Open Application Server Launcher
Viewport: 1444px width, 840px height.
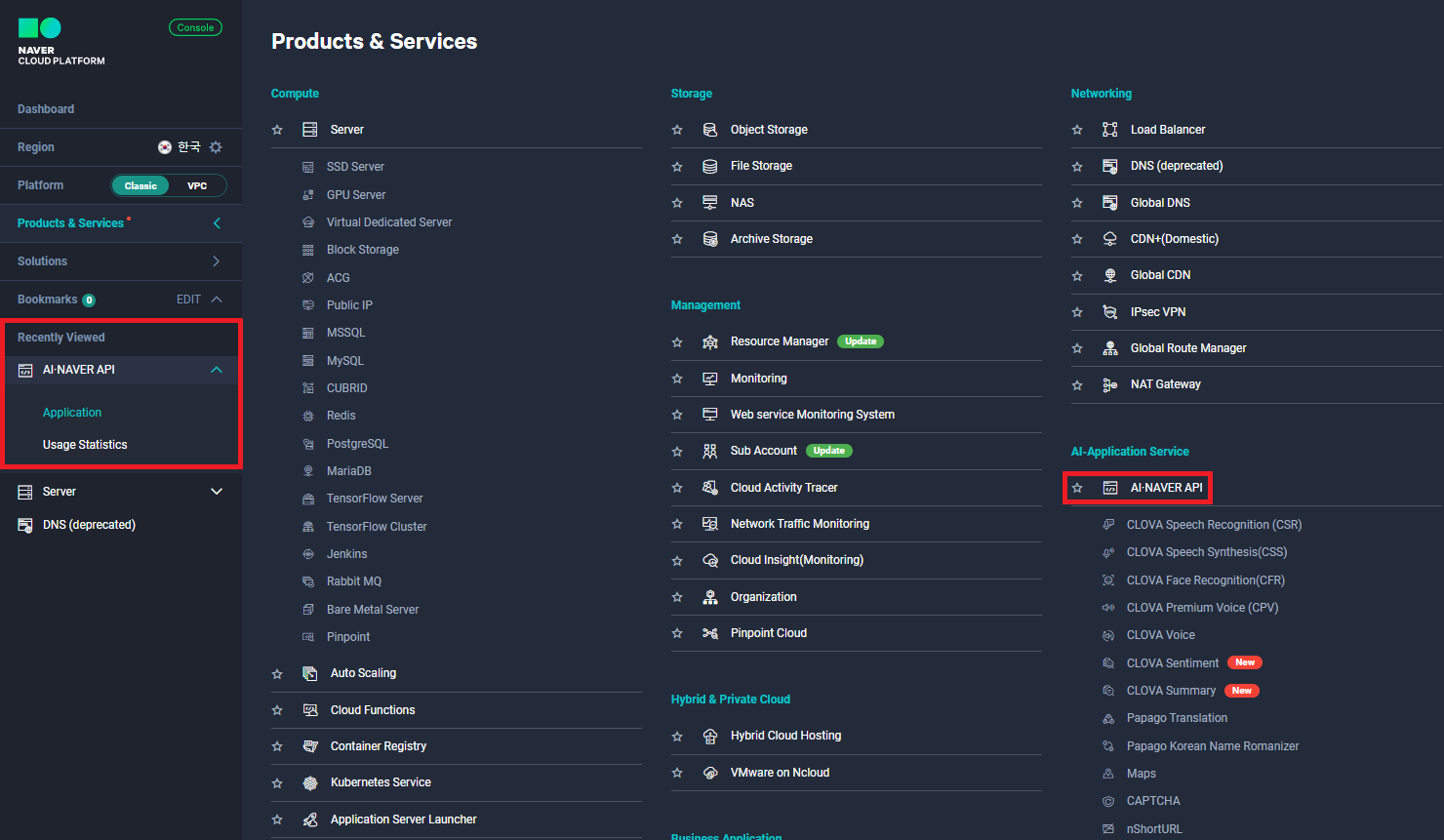[x=404, y=820]
